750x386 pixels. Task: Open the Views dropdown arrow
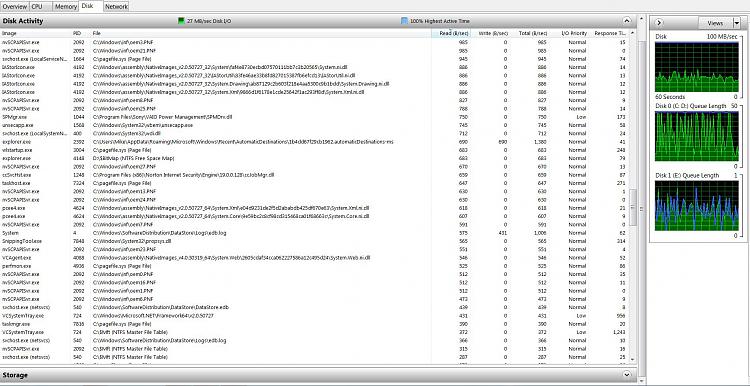coord(736,23)
